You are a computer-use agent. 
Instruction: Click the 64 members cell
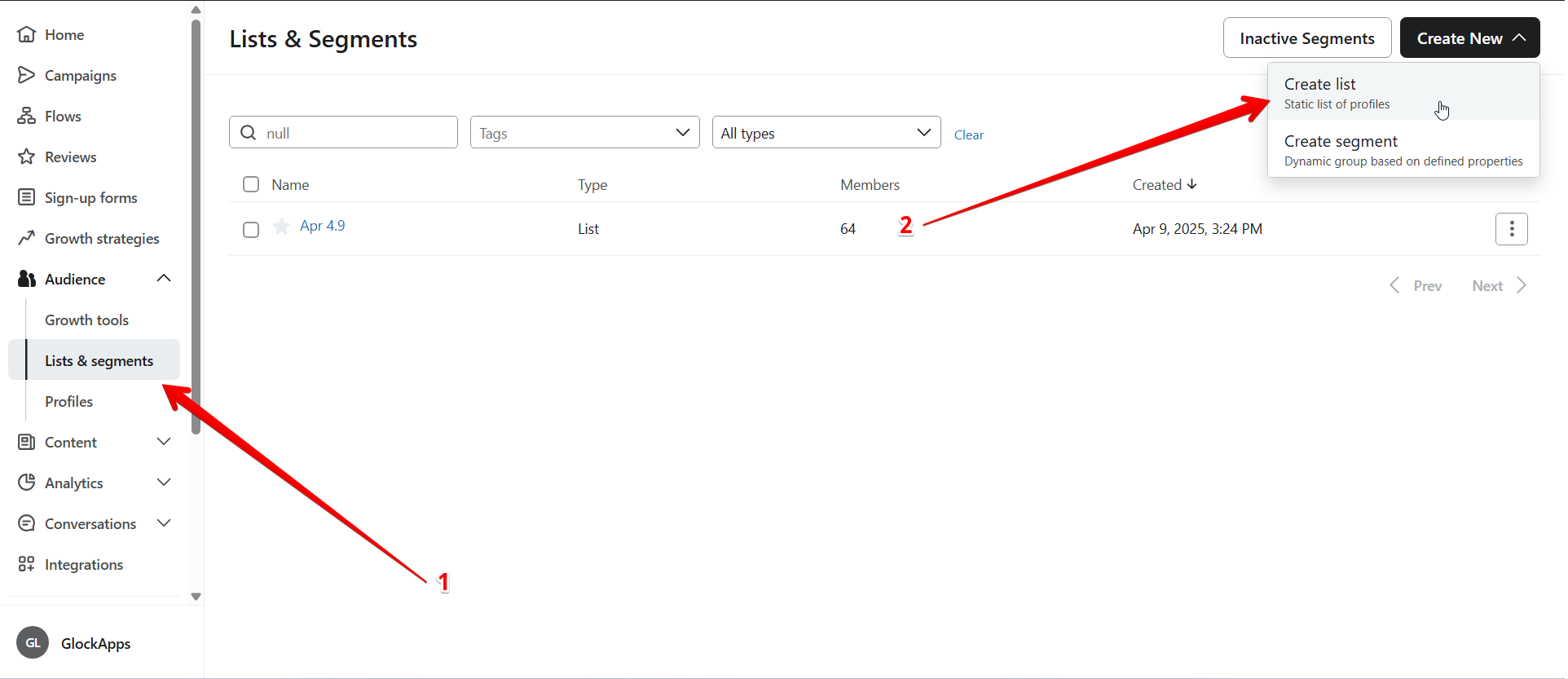(848, 229)
